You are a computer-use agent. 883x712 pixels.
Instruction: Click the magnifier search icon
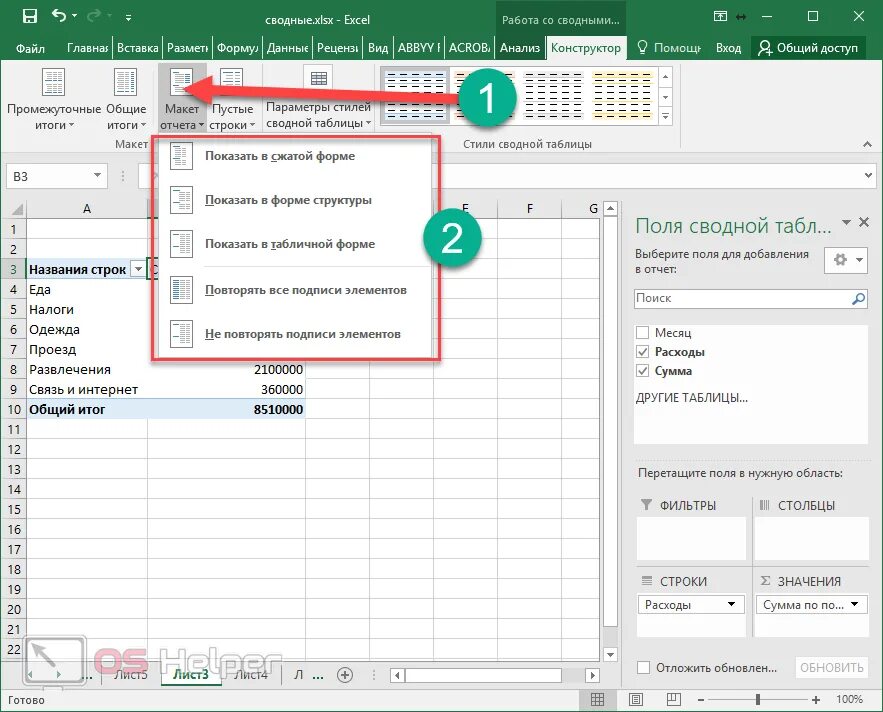pos(858,299)
